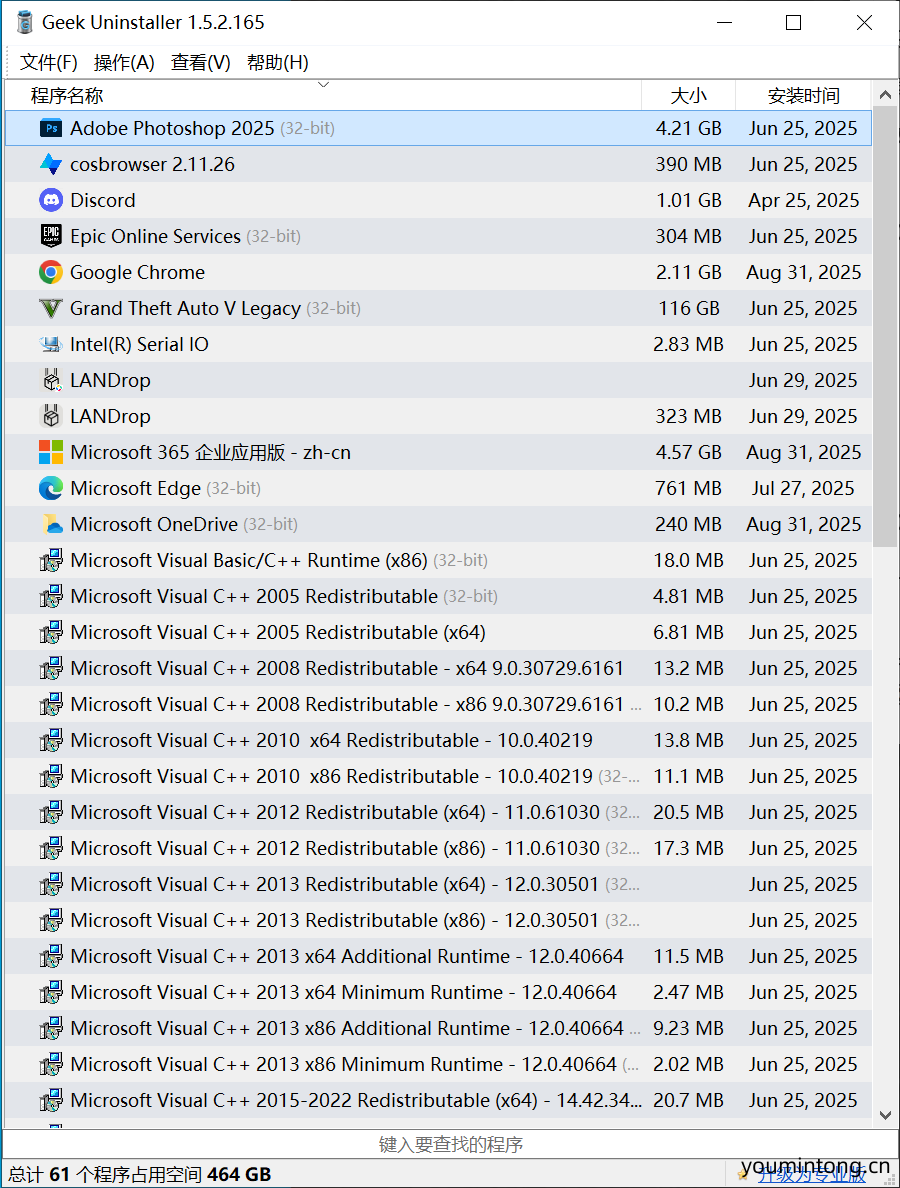Select the Adobe Photoshop 2025 row name
This screenshot has width=900, height=1188.
172,128
